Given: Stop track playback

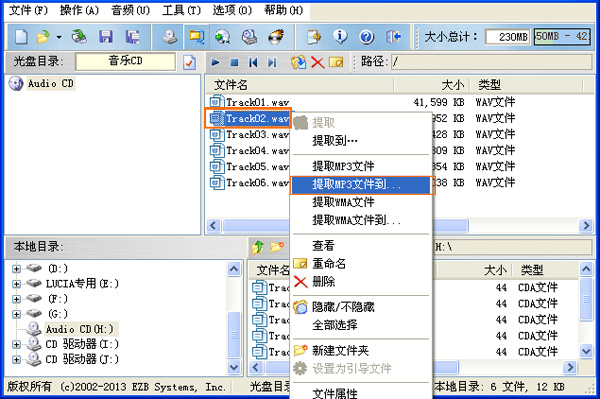Looking at the screenshot, I should pos(234,62).
